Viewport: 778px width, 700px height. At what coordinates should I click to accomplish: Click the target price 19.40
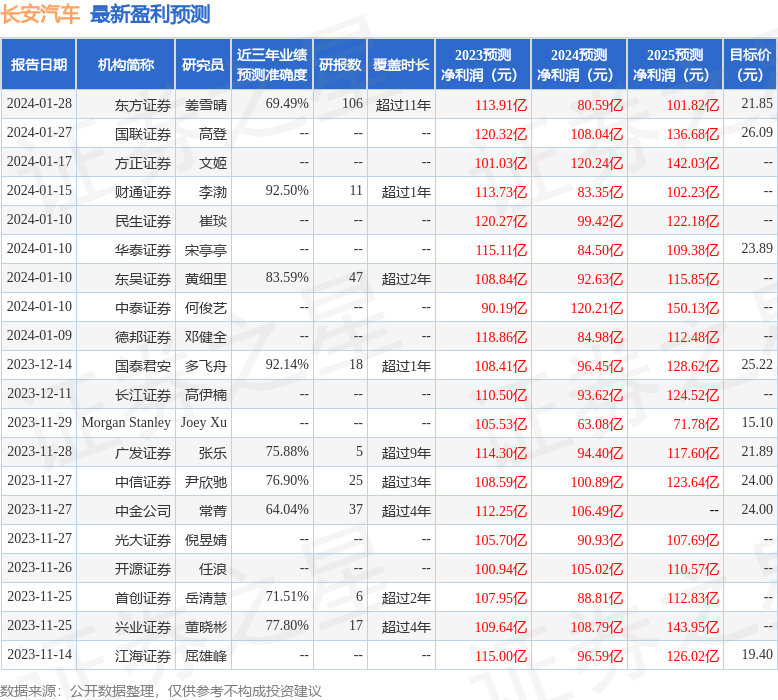click(757, 654)
